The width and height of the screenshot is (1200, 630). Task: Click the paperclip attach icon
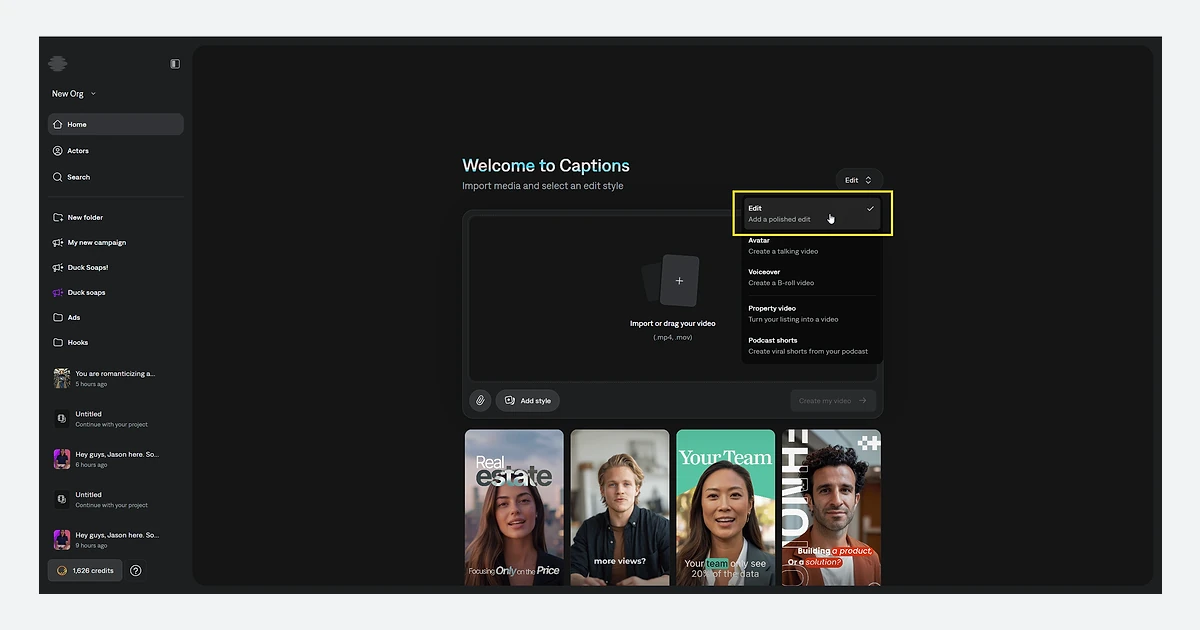click(x=480, y=400)
